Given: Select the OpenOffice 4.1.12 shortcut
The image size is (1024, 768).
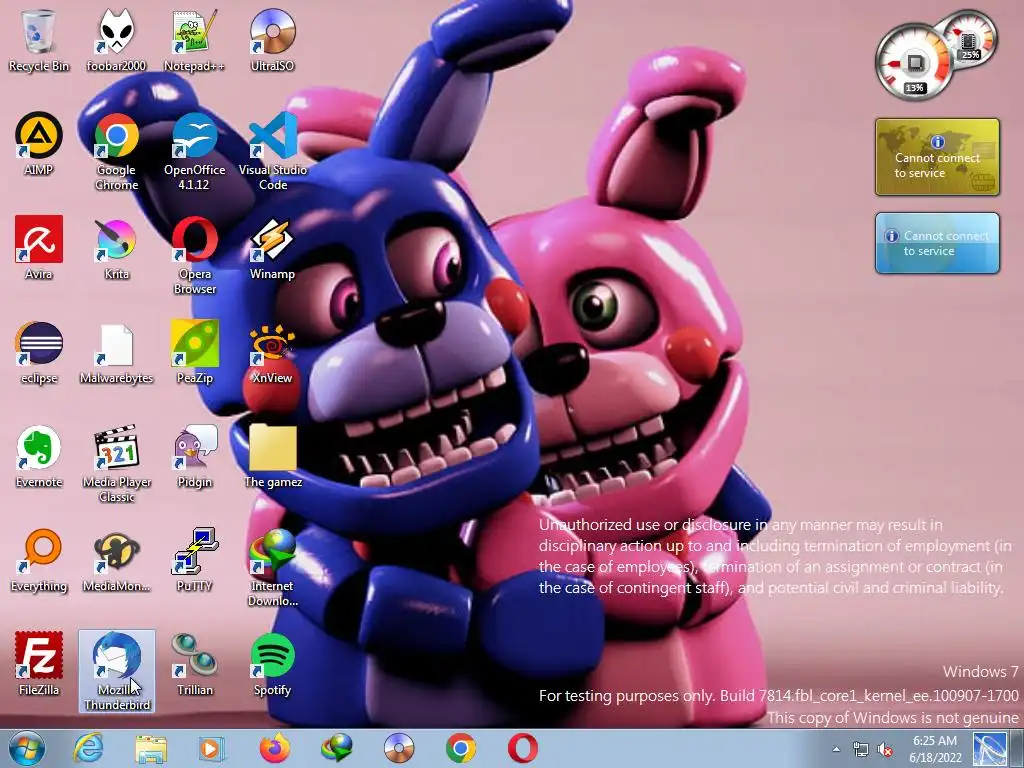Looking at the screenshot, I should tap(194, 152).
